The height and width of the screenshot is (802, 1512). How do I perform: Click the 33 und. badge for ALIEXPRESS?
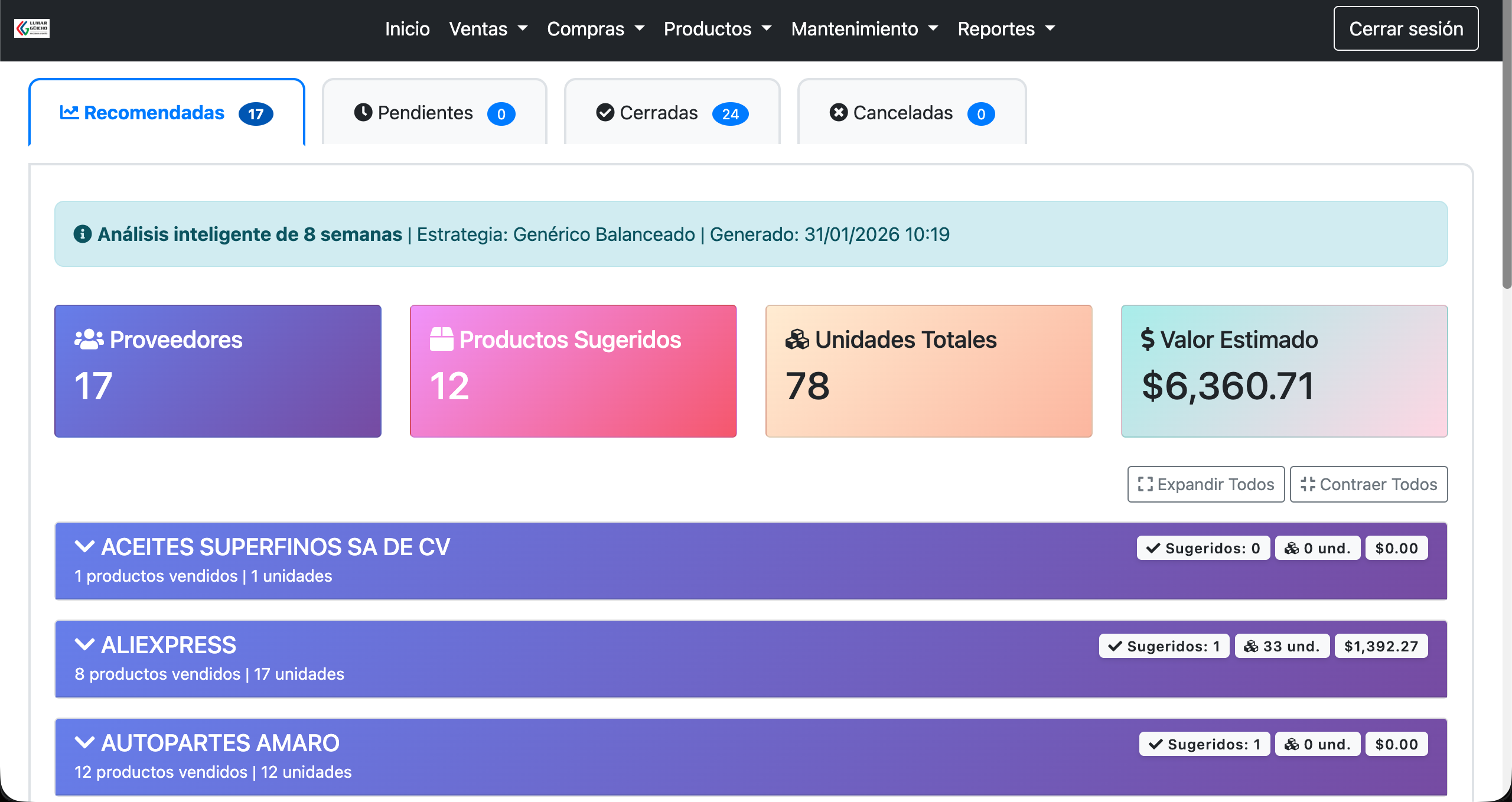[x=1282, y=645]
